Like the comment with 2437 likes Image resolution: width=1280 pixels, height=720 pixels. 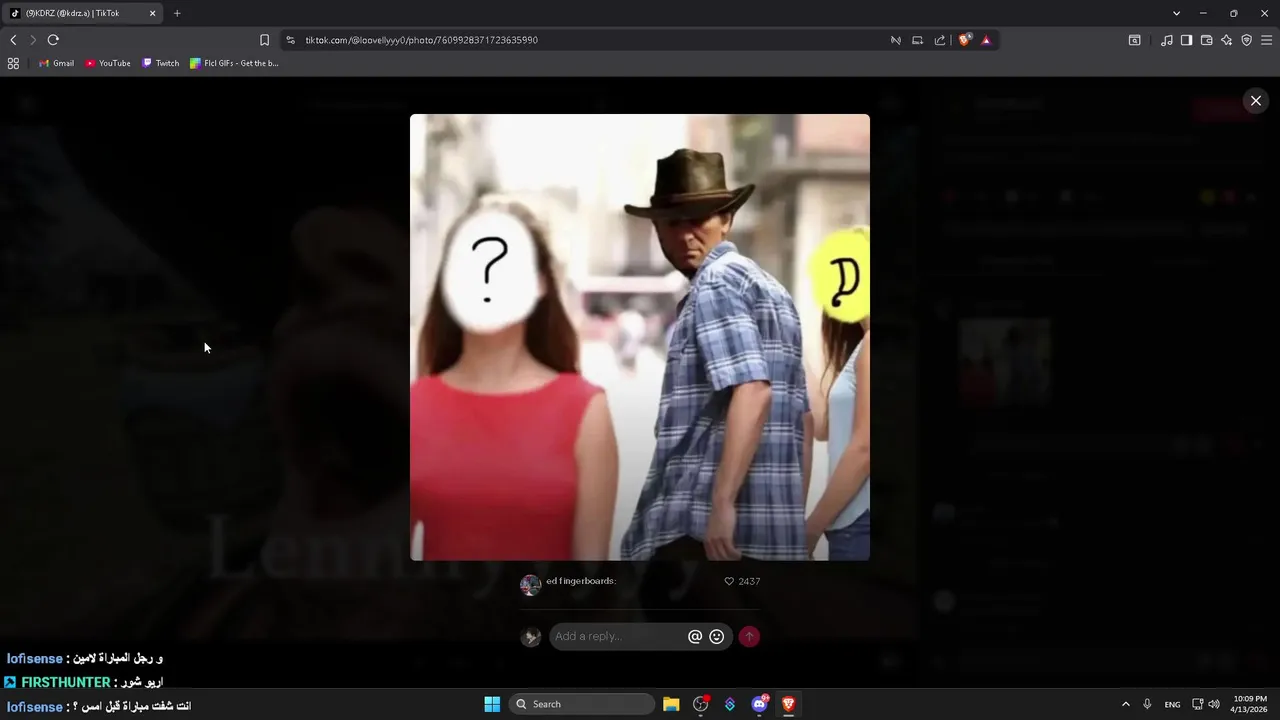(729, 581)
